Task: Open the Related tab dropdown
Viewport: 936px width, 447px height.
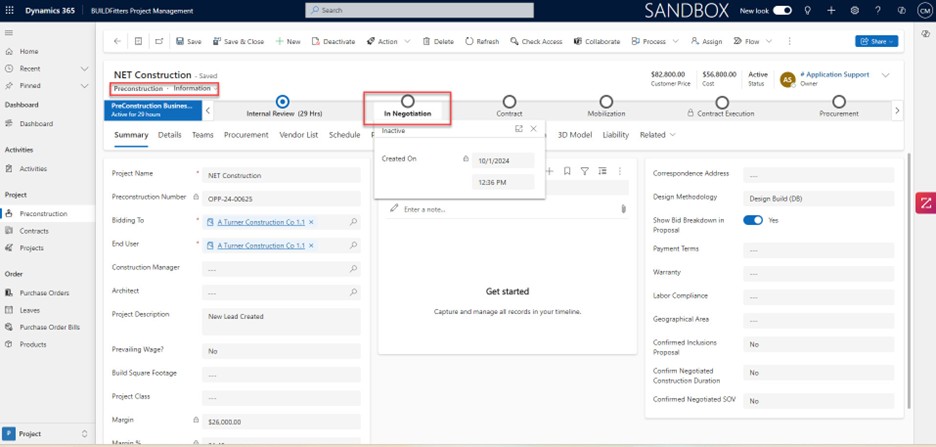Action: pos(658,135)
